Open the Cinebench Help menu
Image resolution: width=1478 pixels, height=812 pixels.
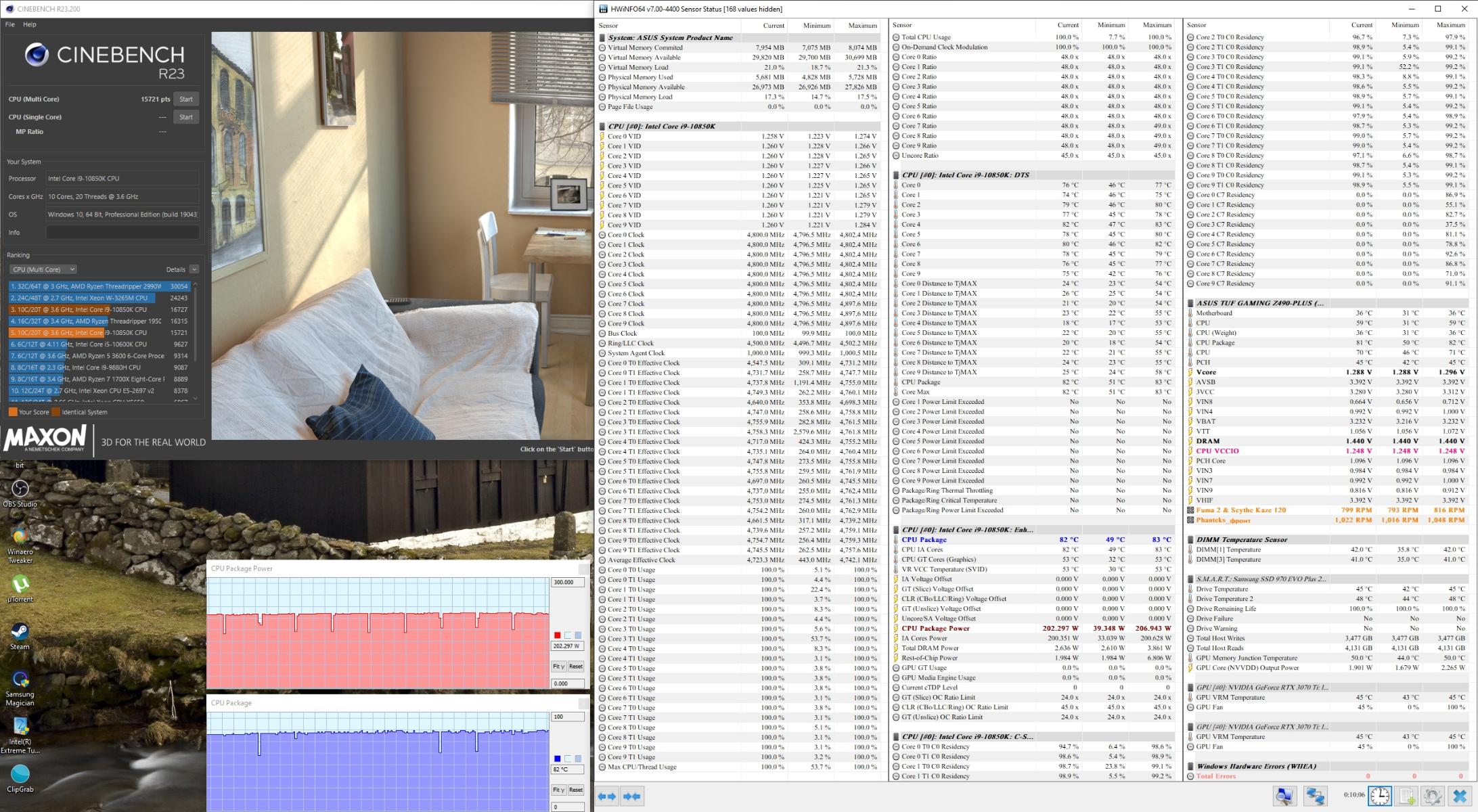[x=30, y=24]
